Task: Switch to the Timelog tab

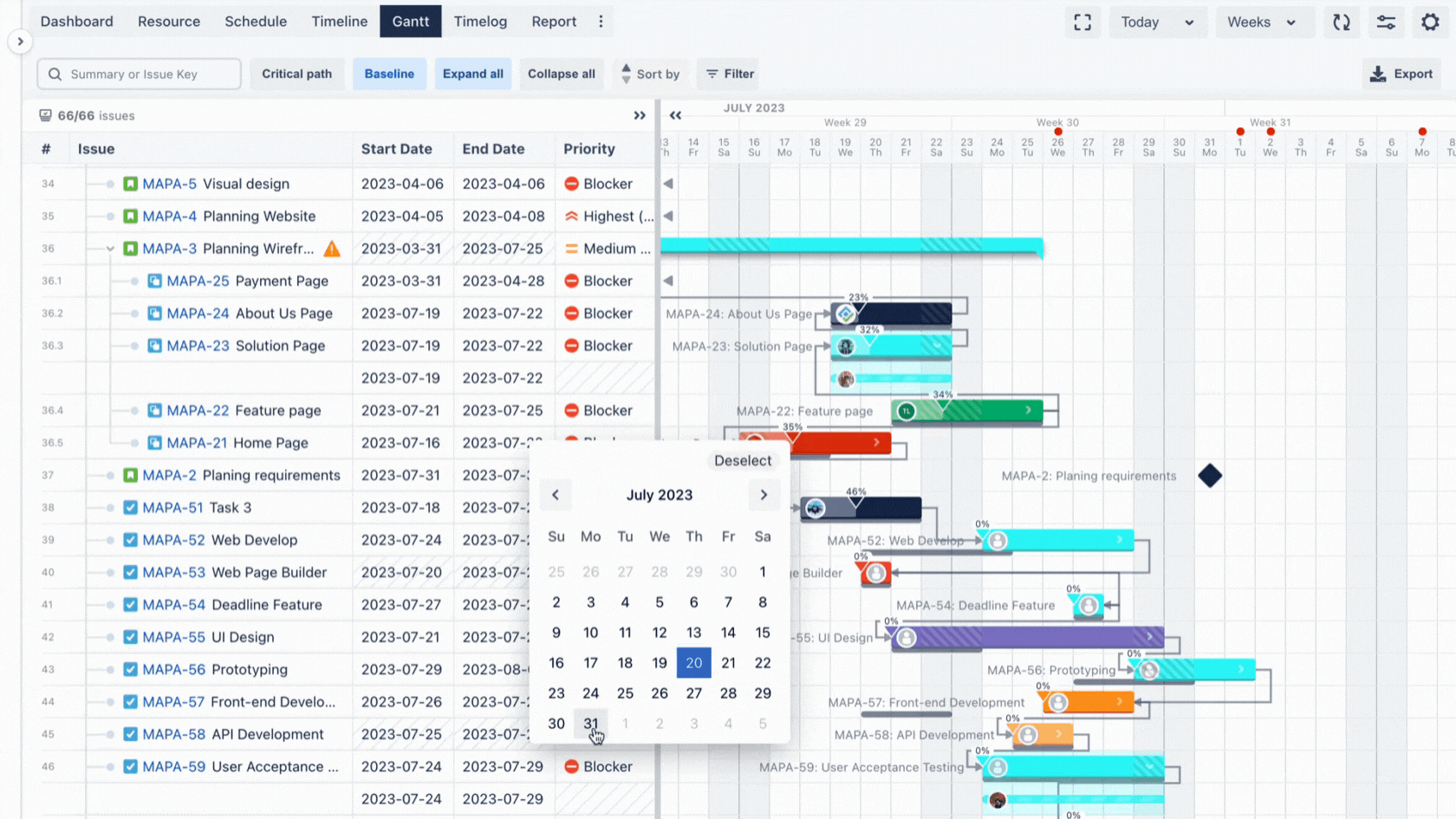Action: [480, 22]
